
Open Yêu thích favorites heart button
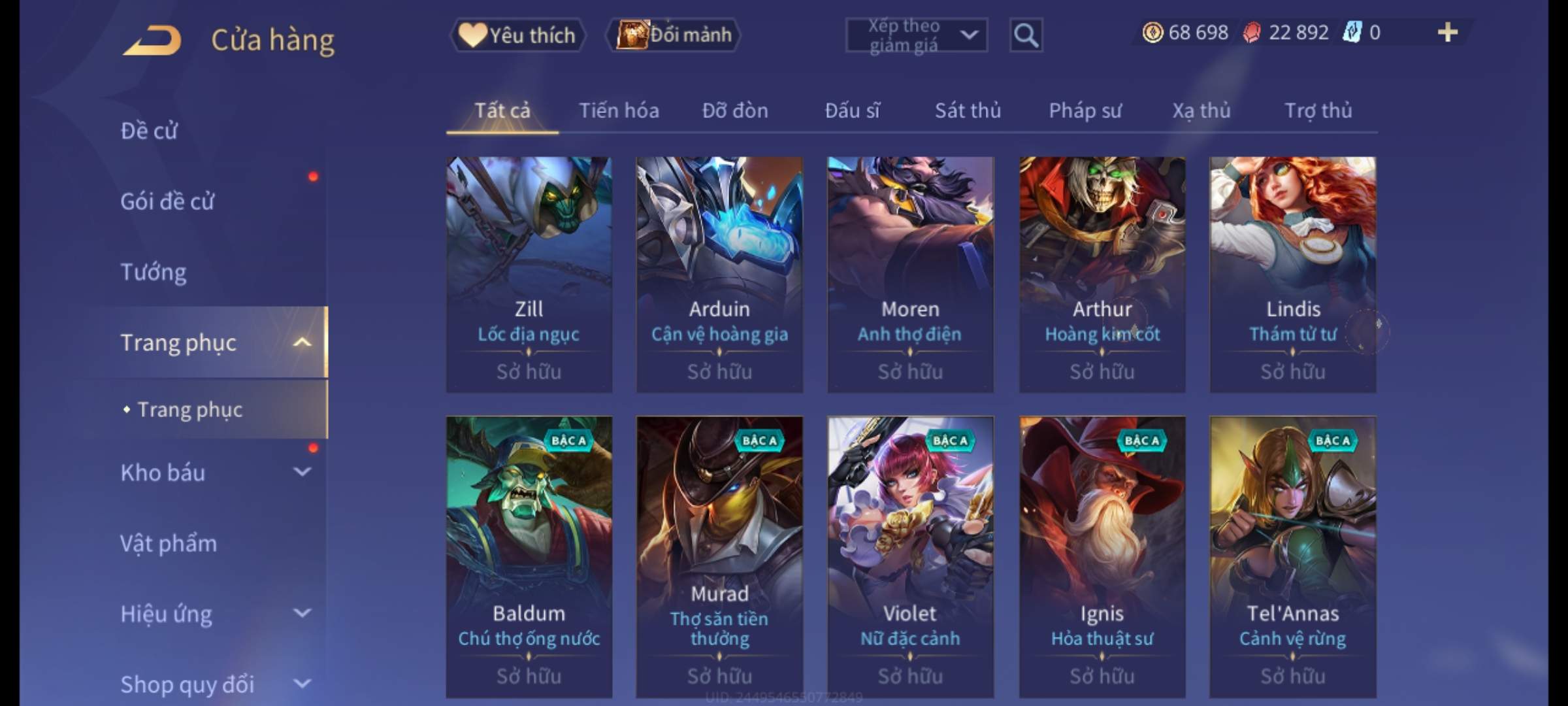pyautogui.click(x=517, y=35)
